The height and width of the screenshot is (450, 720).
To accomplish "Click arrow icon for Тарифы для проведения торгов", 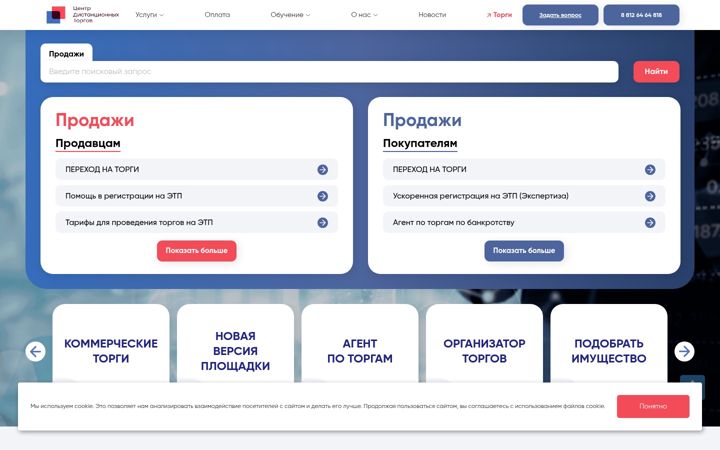I will coord(323,223).
